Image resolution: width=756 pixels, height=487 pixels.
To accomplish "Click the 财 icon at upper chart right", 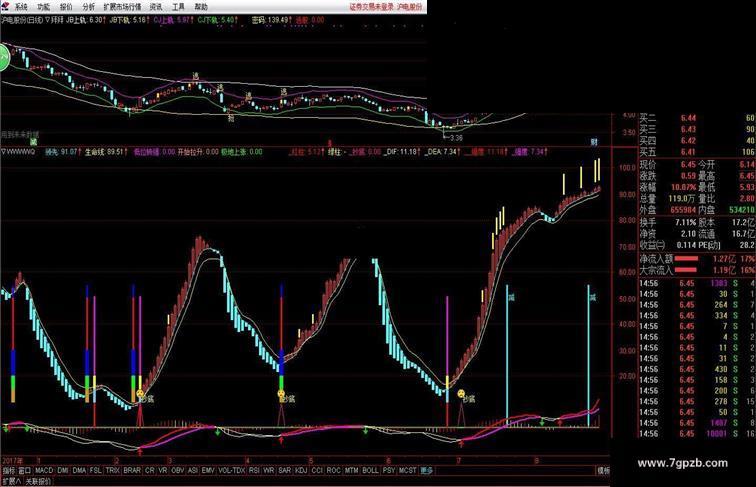I will click(594, 142).
